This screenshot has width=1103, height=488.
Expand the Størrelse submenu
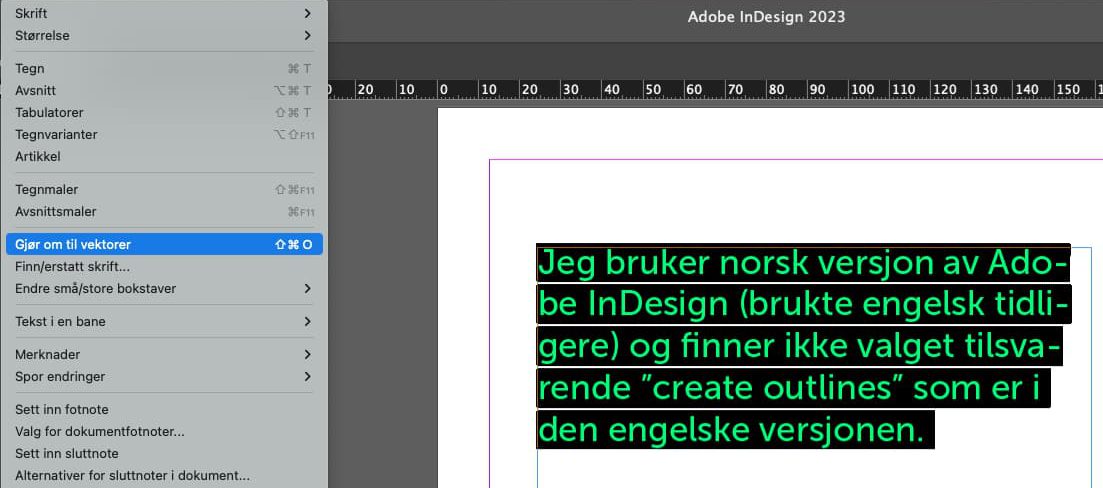(x=42, y=36)
